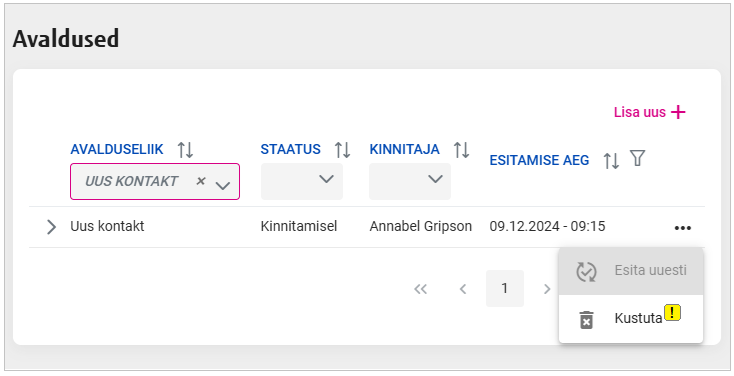Click the 09.12.2024 - 09:15 cell
734x376 pixels.
(547, 227)
